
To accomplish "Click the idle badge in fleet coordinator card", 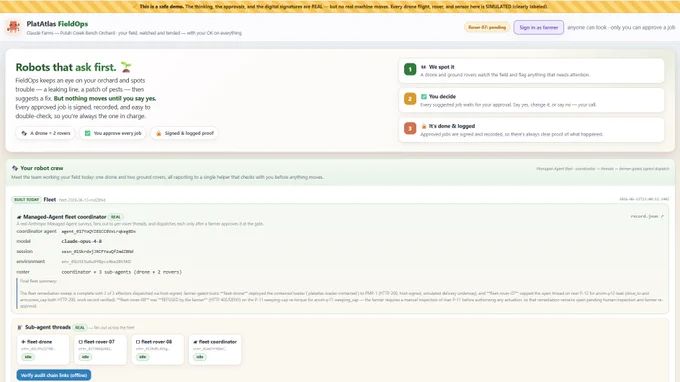I will coord(199,357).
